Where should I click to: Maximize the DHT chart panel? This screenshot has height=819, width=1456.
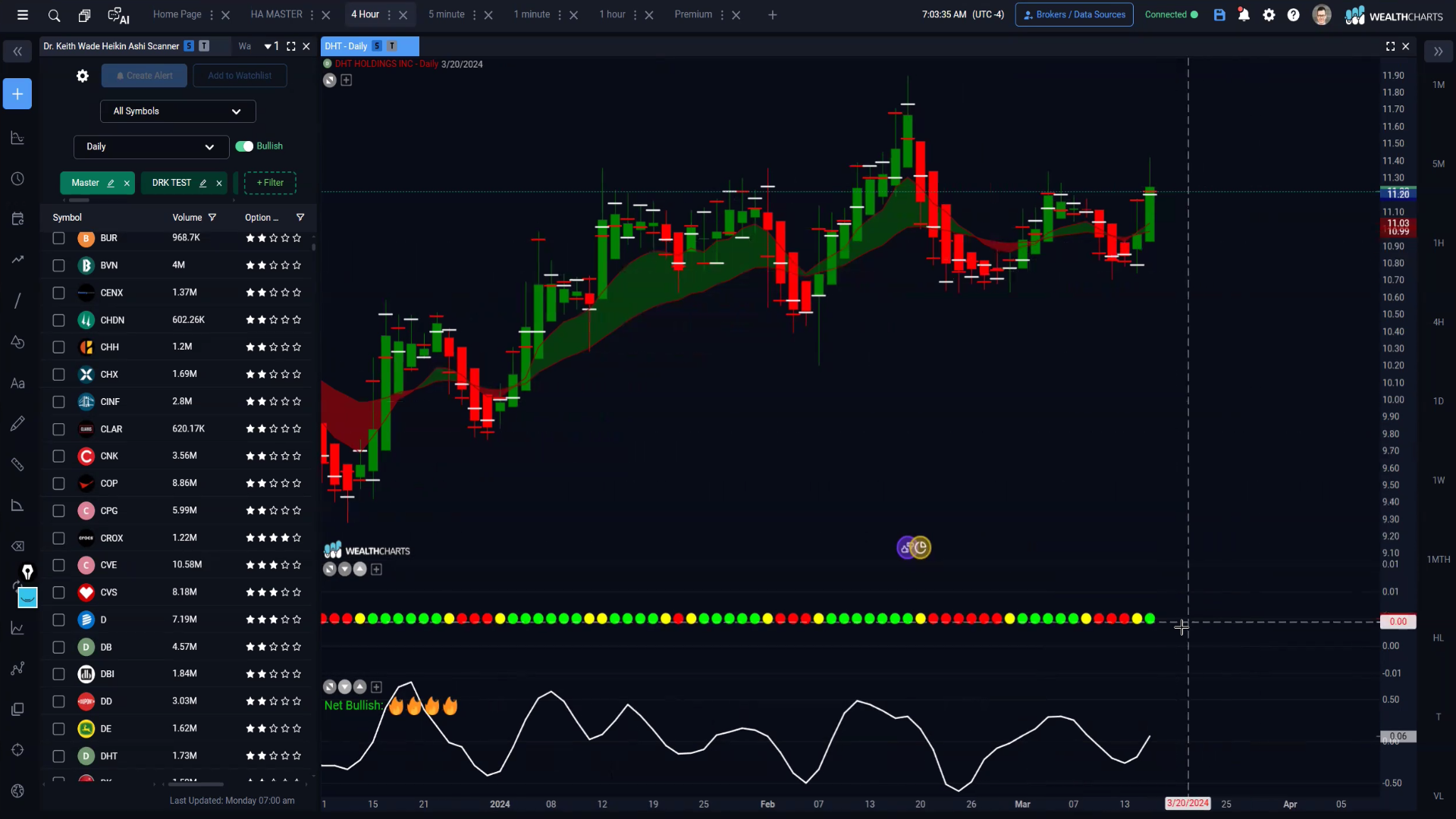click(x=1390, y=46)
